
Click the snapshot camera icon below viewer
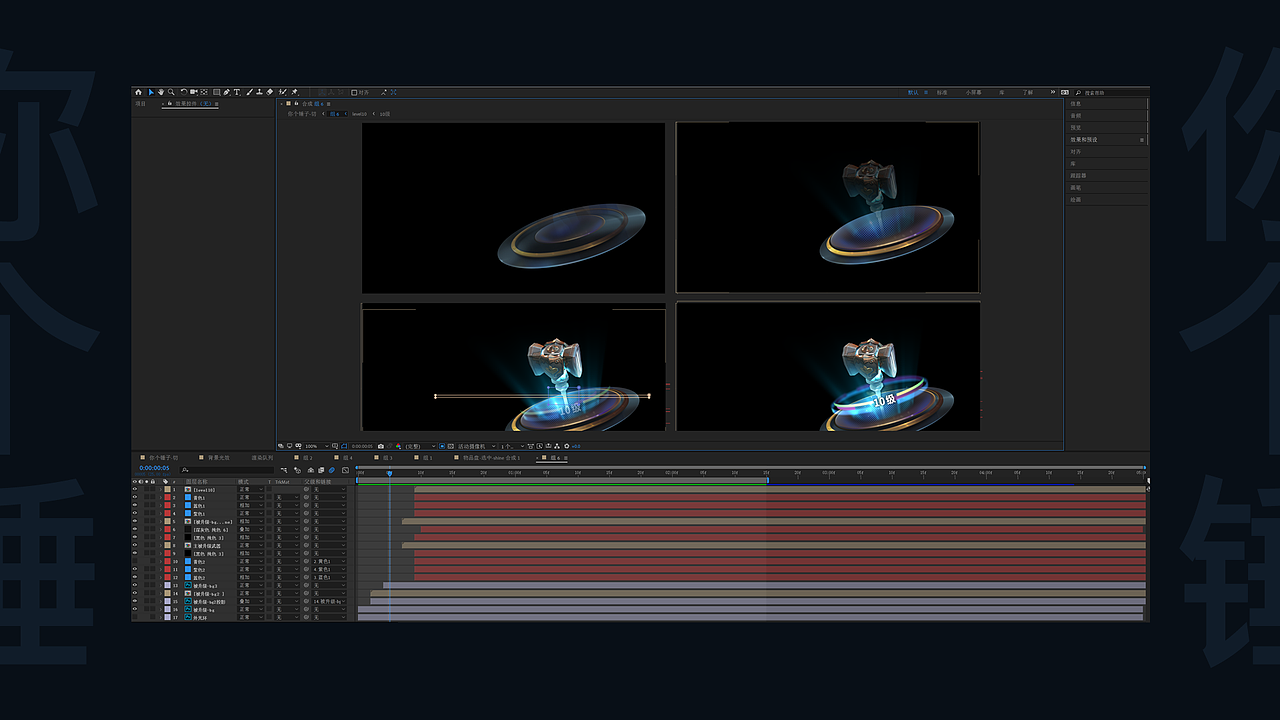point(381,446)
